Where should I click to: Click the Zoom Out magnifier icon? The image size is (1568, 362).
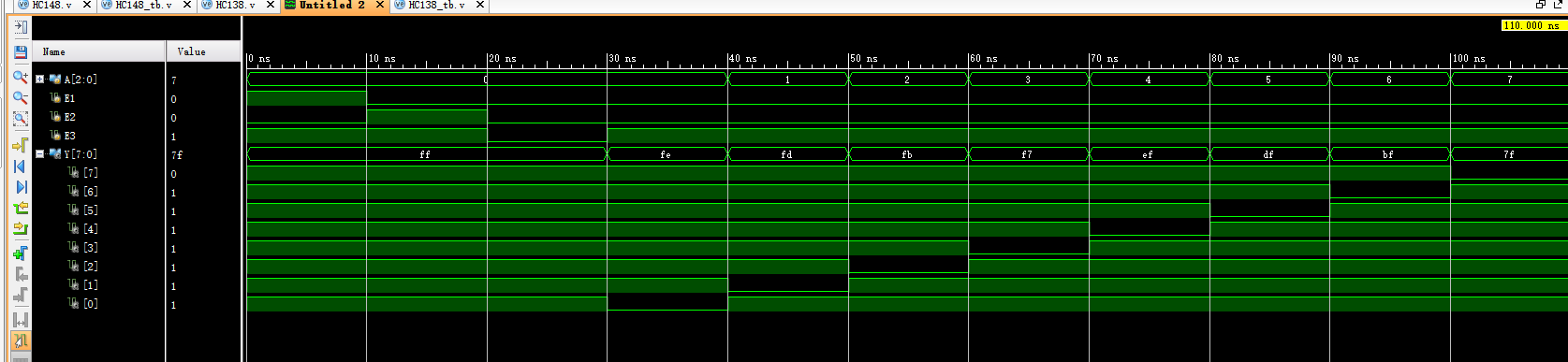pos(21,97)
